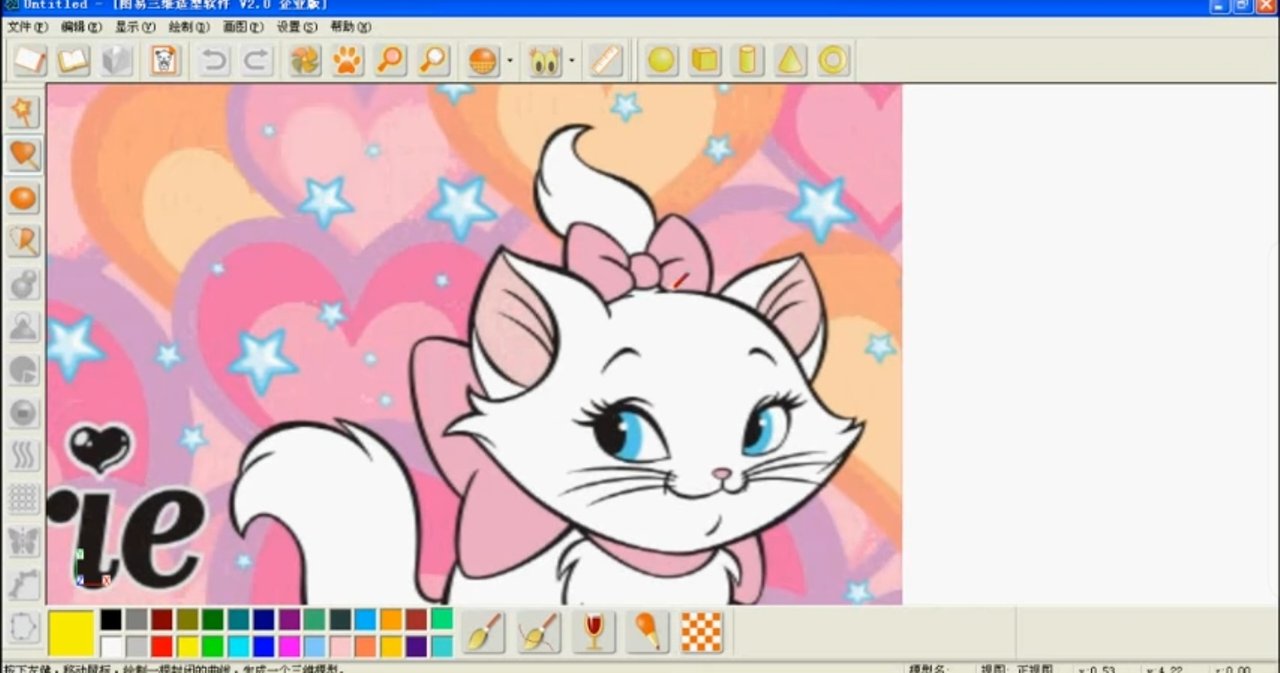Click the left magnifier zoom icon
This screenshot has height=673, width=1280.
pos(390,61)
